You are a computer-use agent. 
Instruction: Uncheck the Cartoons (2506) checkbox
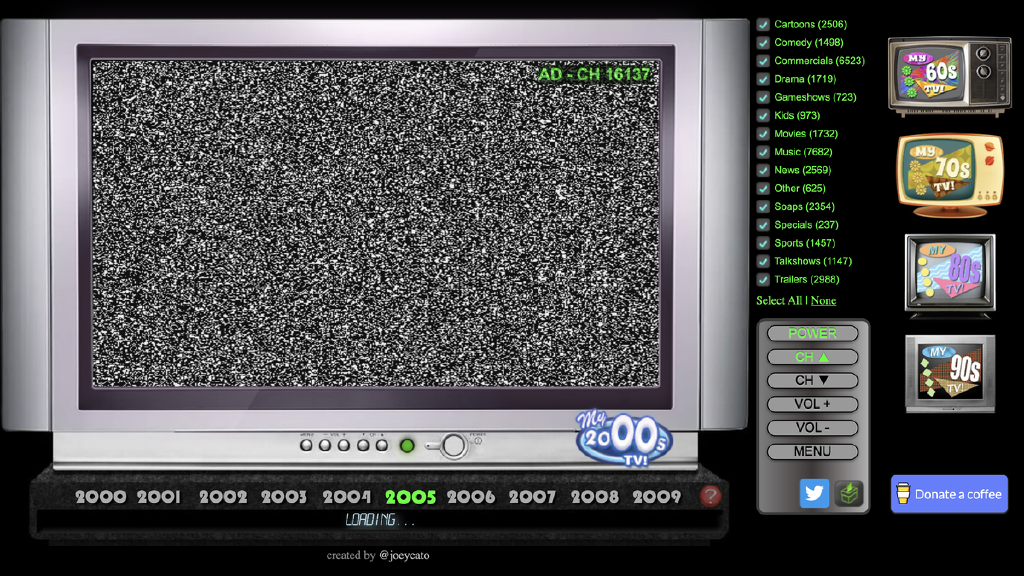coord(763,25)
